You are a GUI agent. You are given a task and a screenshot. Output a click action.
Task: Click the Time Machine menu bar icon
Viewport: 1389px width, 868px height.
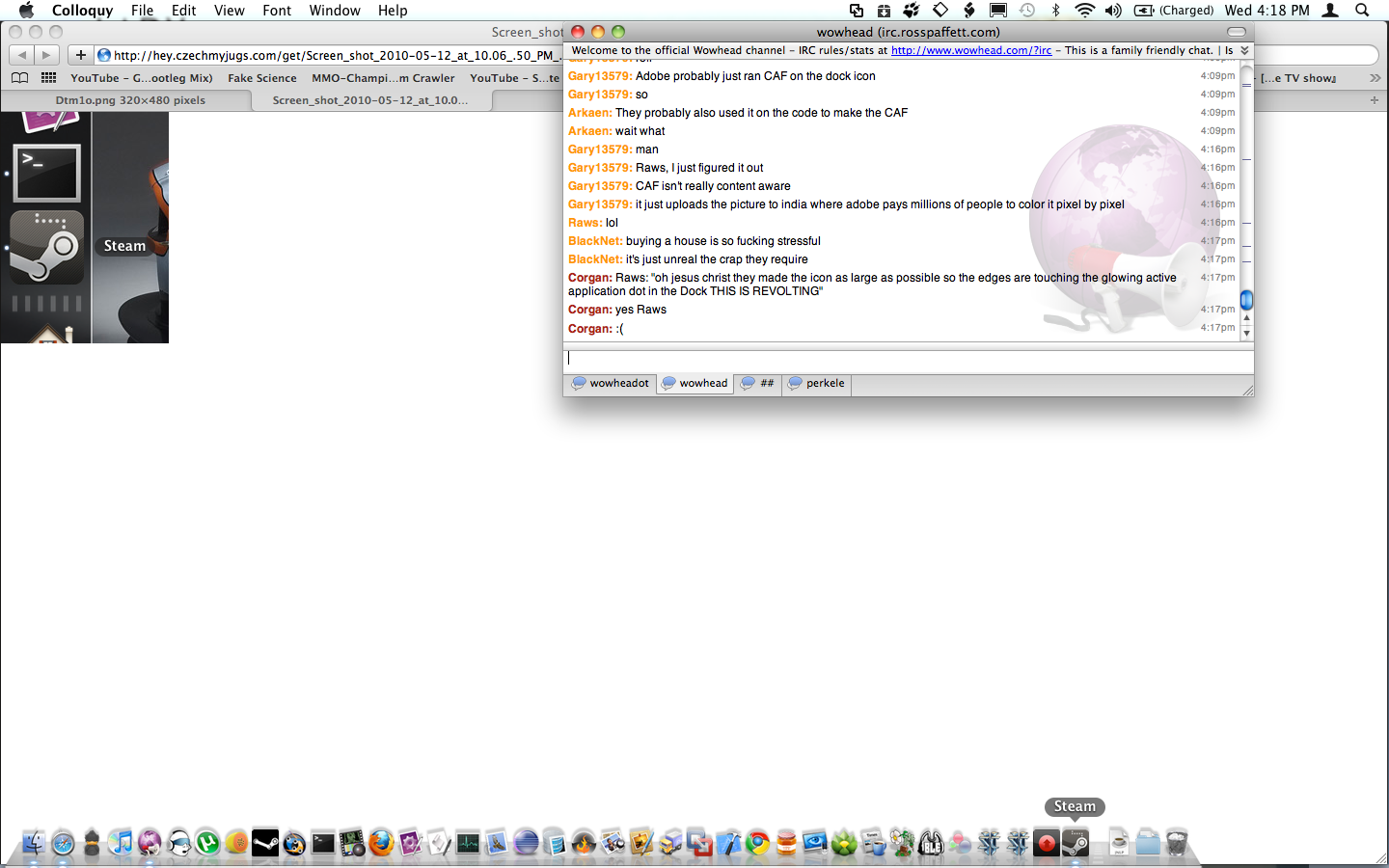click(1027, 11)
